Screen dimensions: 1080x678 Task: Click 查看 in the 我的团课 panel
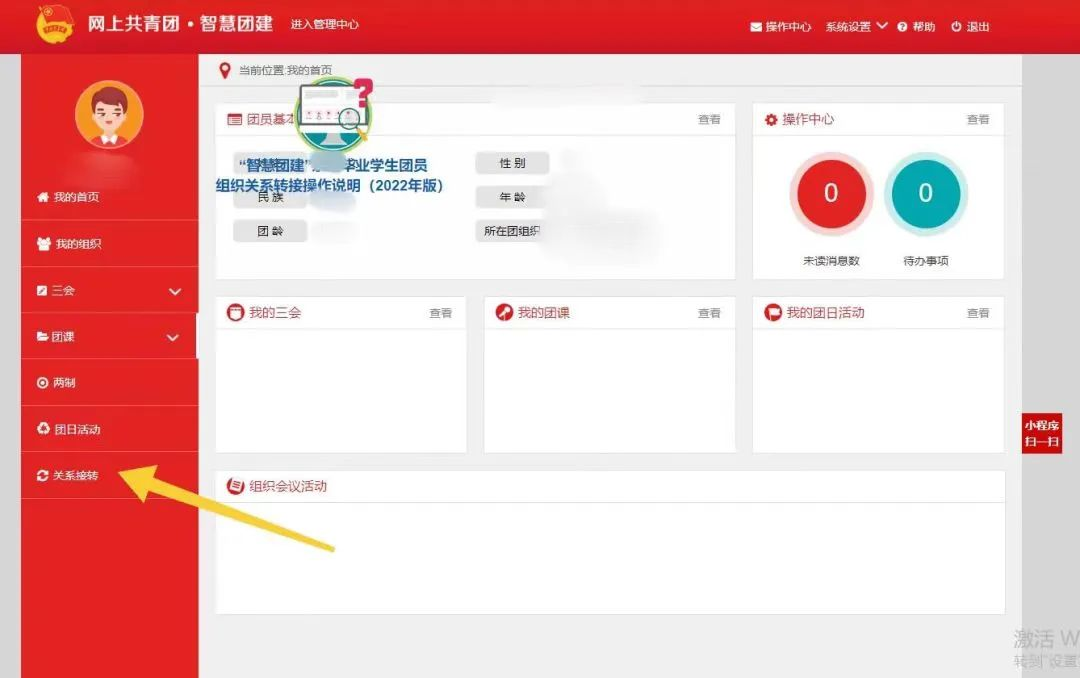[x=709, y=314]
